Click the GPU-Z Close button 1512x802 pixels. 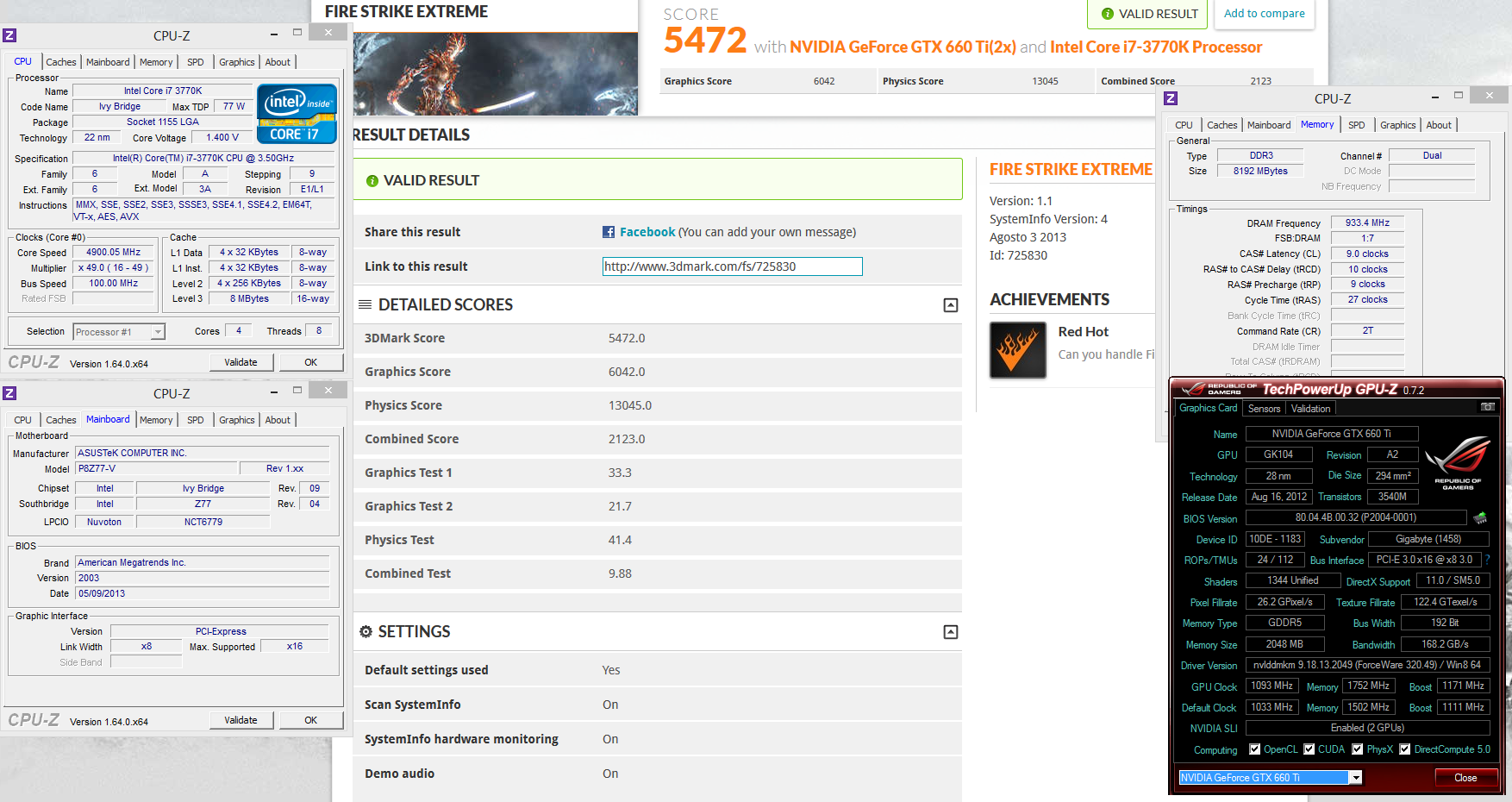[x=1465, y=778]
